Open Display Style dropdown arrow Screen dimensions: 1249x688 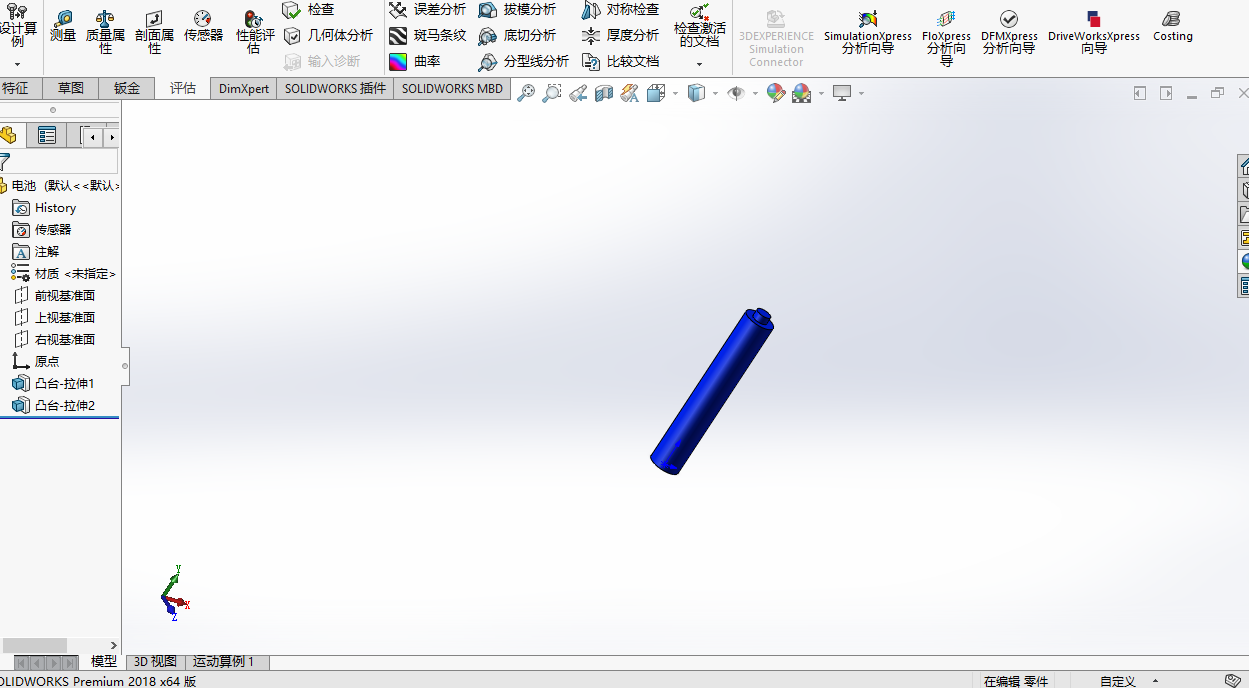tap(716, 94)
